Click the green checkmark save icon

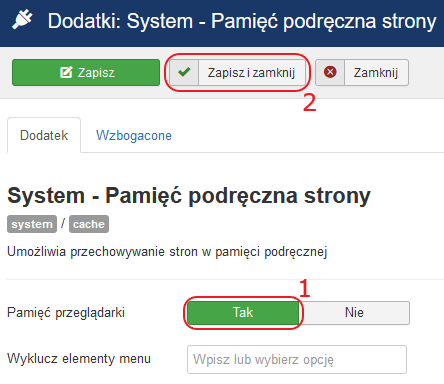click(184, 72)
